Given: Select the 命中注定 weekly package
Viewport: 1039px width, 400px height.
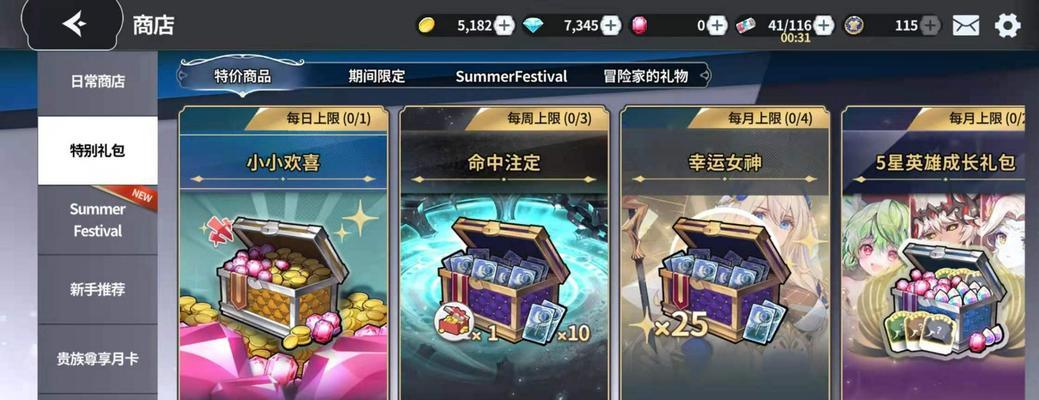Looking at the screenshot, I should (504, 253).
